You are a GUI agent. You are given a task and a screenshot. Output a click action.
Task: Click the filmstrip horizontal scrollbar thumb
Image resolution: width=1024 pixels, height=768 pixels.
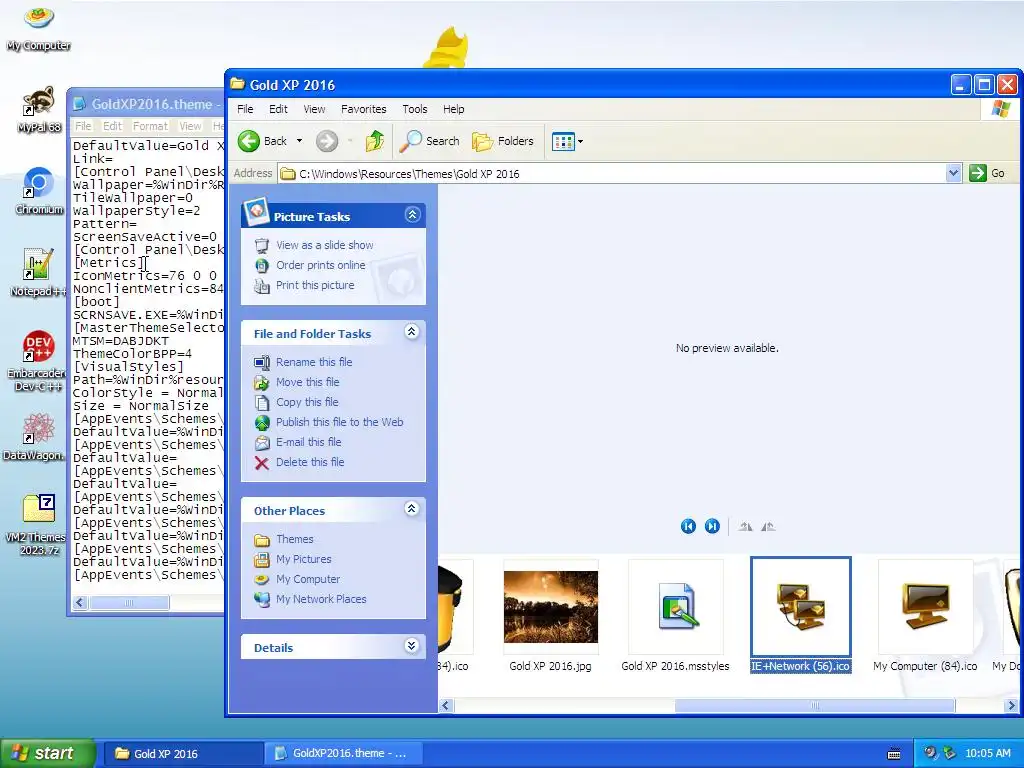814,705
